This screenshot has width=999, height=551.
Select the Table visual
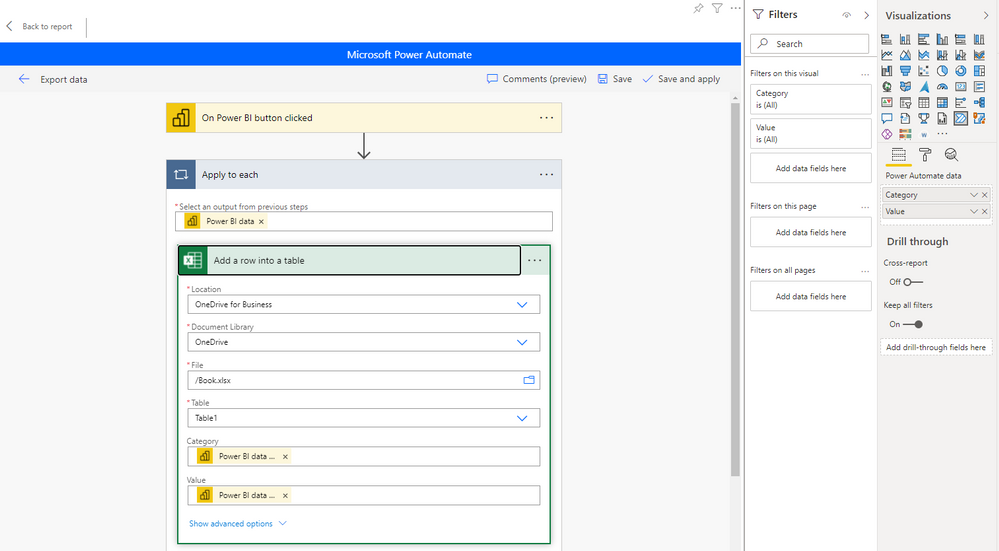924,102
